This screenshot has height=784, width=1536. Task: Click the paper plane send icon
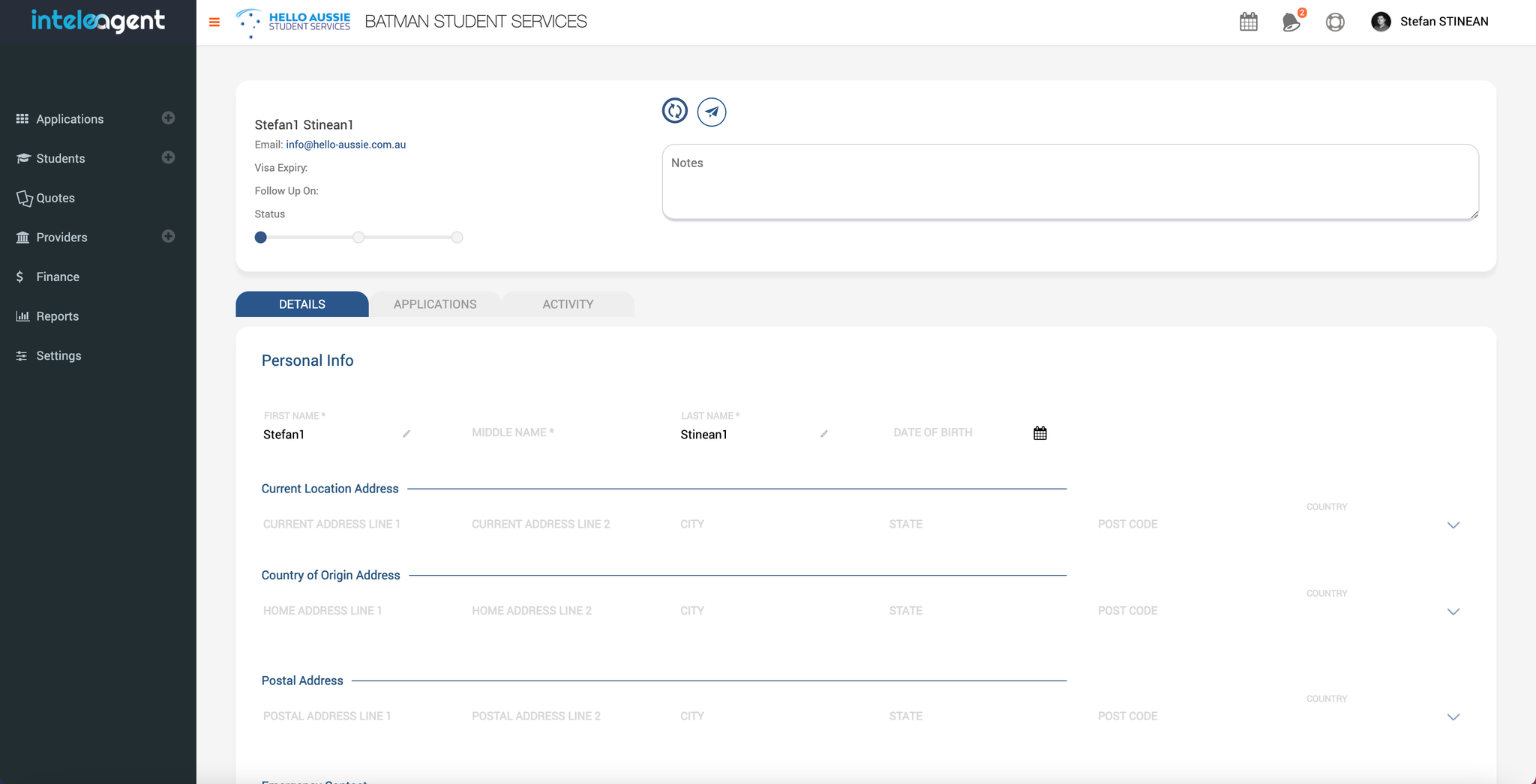pos(711,112)
